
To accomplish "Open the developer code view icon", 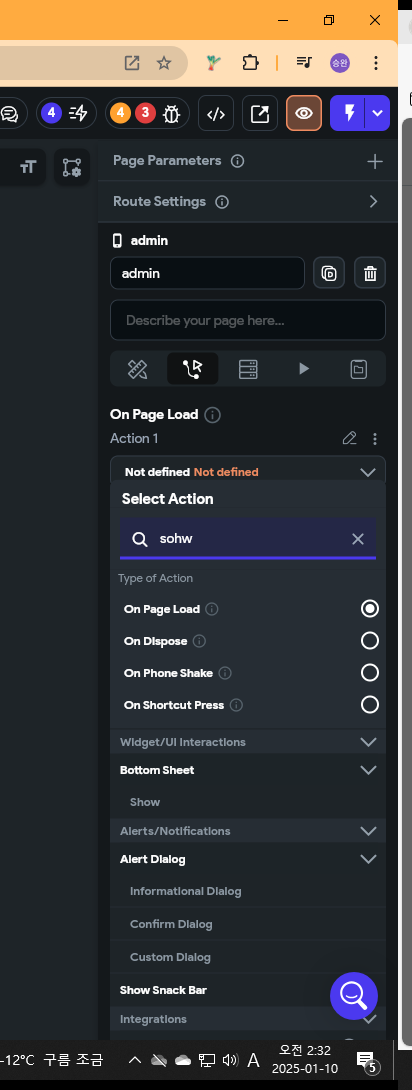I will pyautogui.click(x=216, y=113).
